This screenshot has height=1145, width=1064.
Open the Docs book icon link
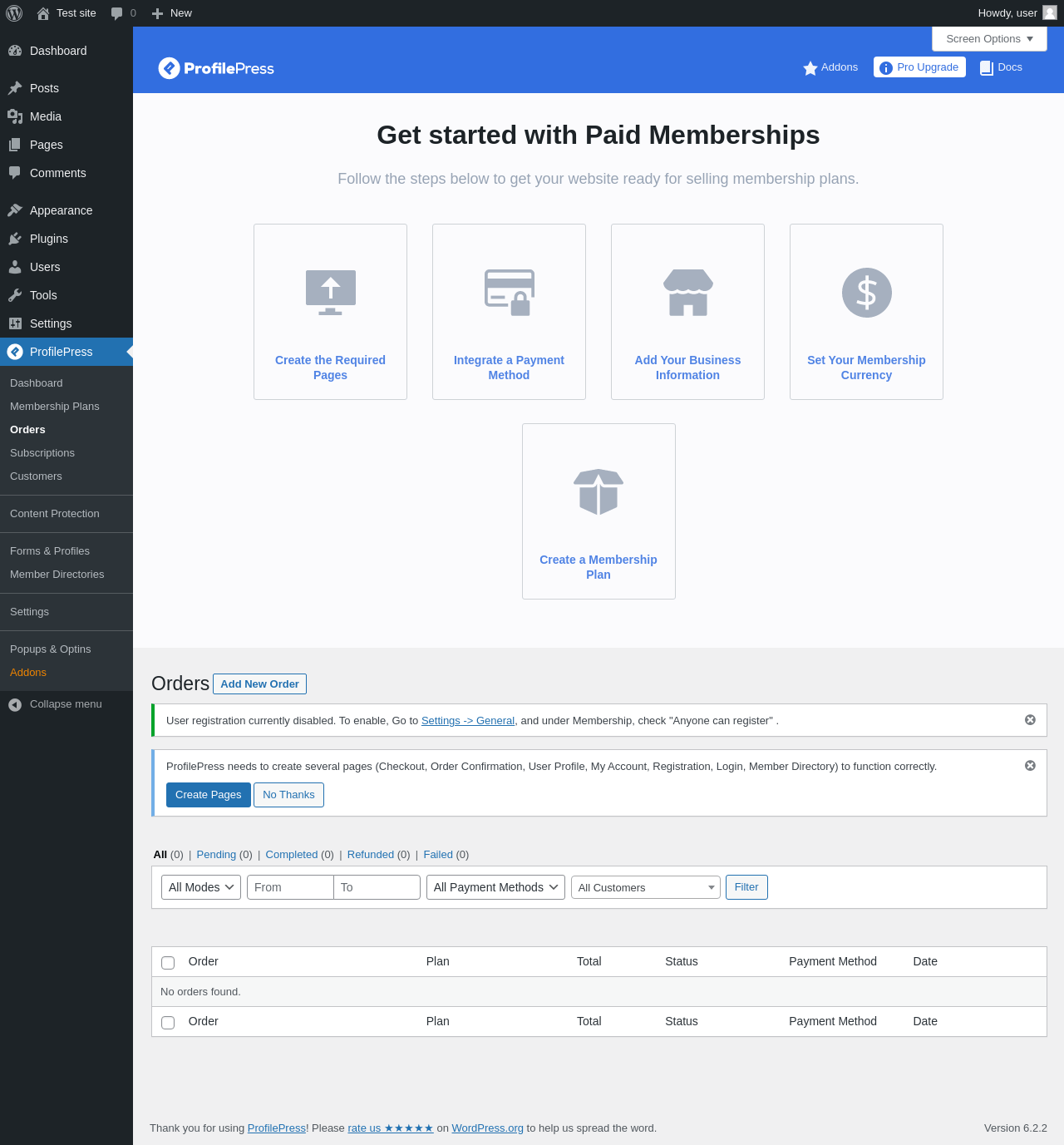coord(987,68)
